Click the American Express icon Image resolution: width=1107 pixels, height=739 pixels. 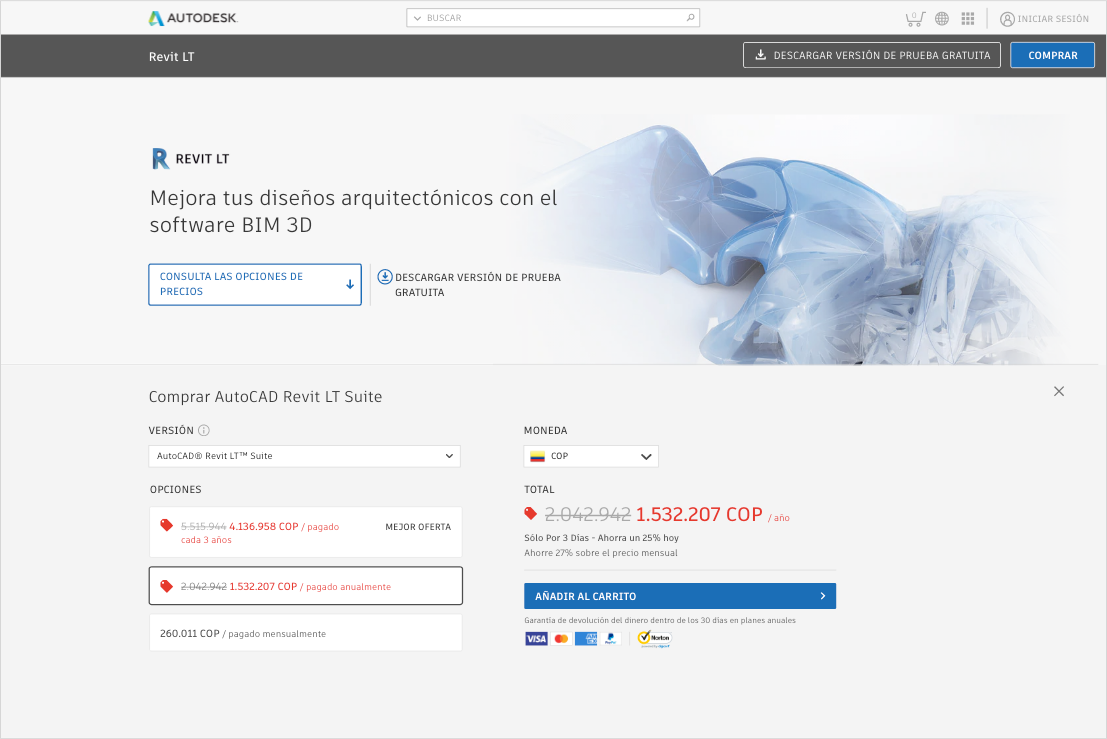pyautogui.click(x=586, y=639)
